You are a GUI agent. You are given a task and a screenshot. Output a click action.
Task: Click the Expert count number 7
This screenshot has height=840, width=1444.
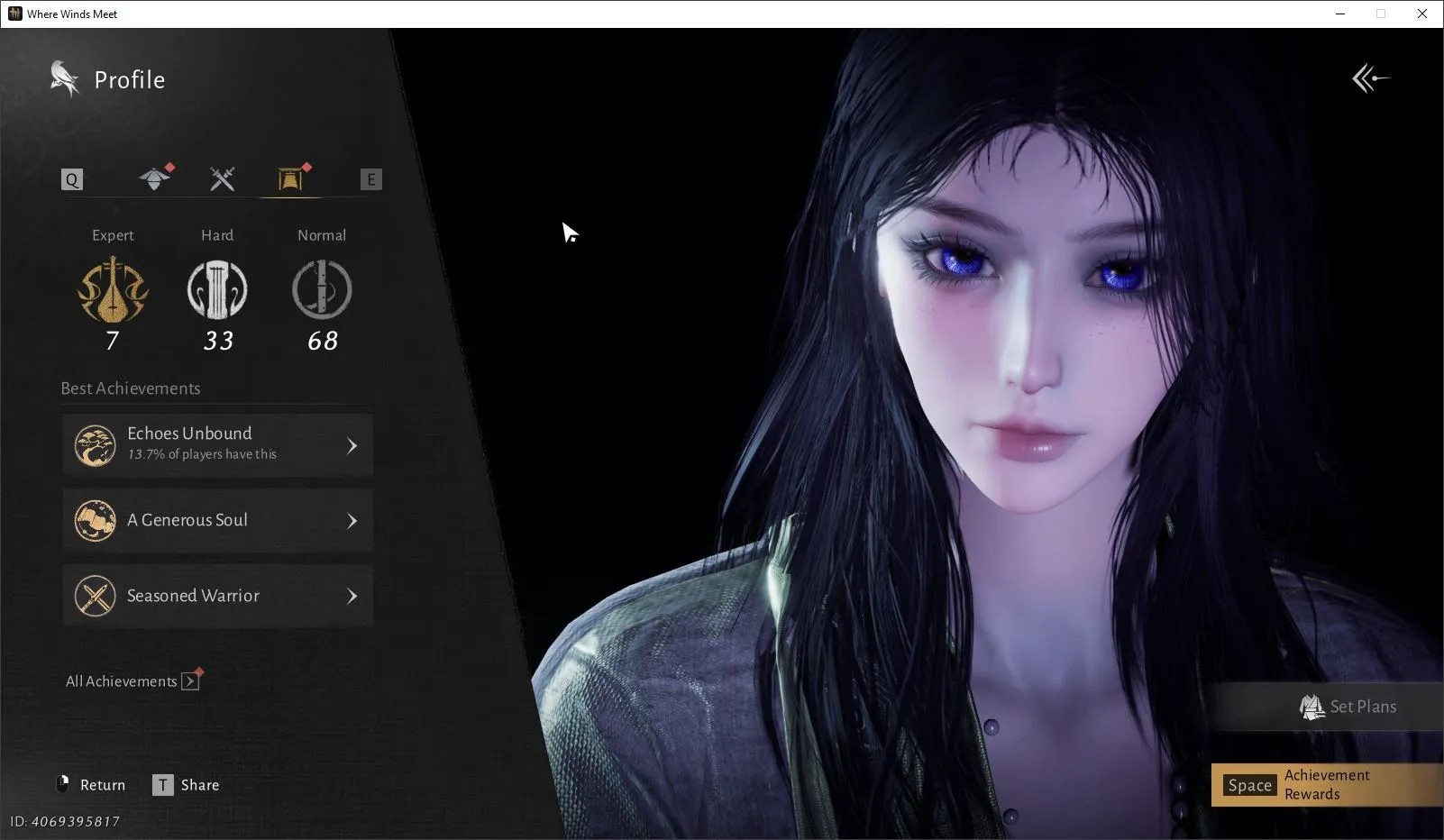(x=113, y=341)
